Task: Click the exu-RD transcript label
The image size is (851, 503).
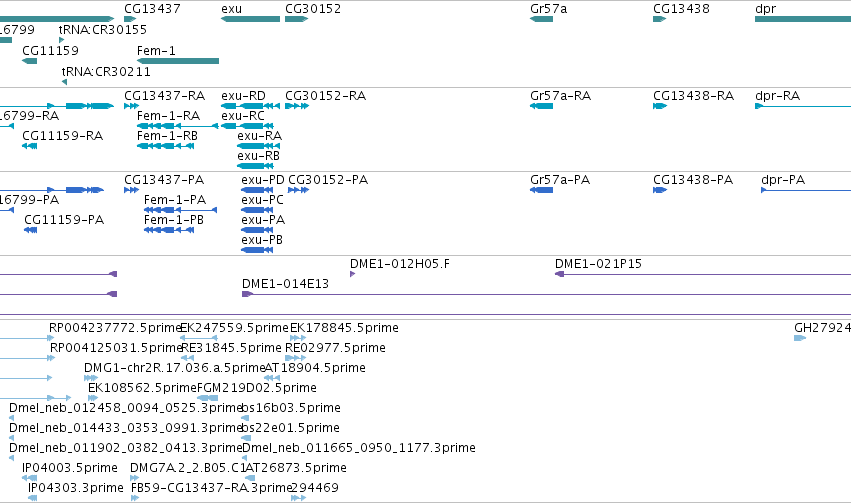Action: click(x=243, y=96)
